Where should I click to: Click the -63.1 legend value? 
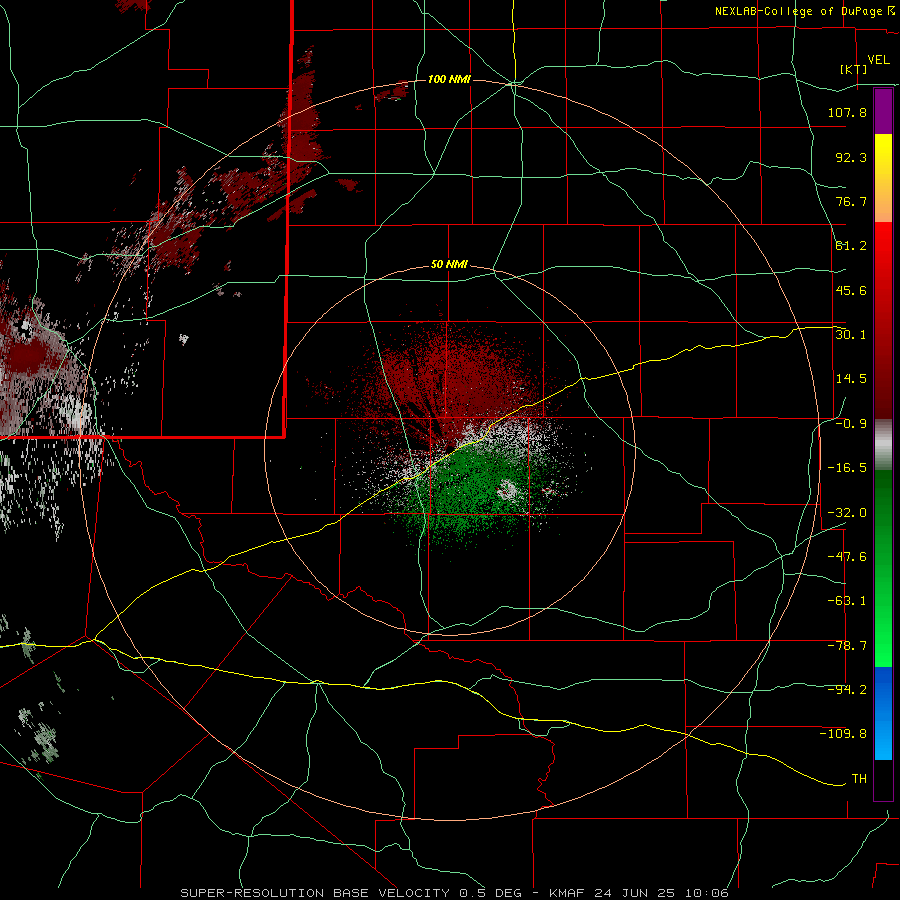[847, 601]
